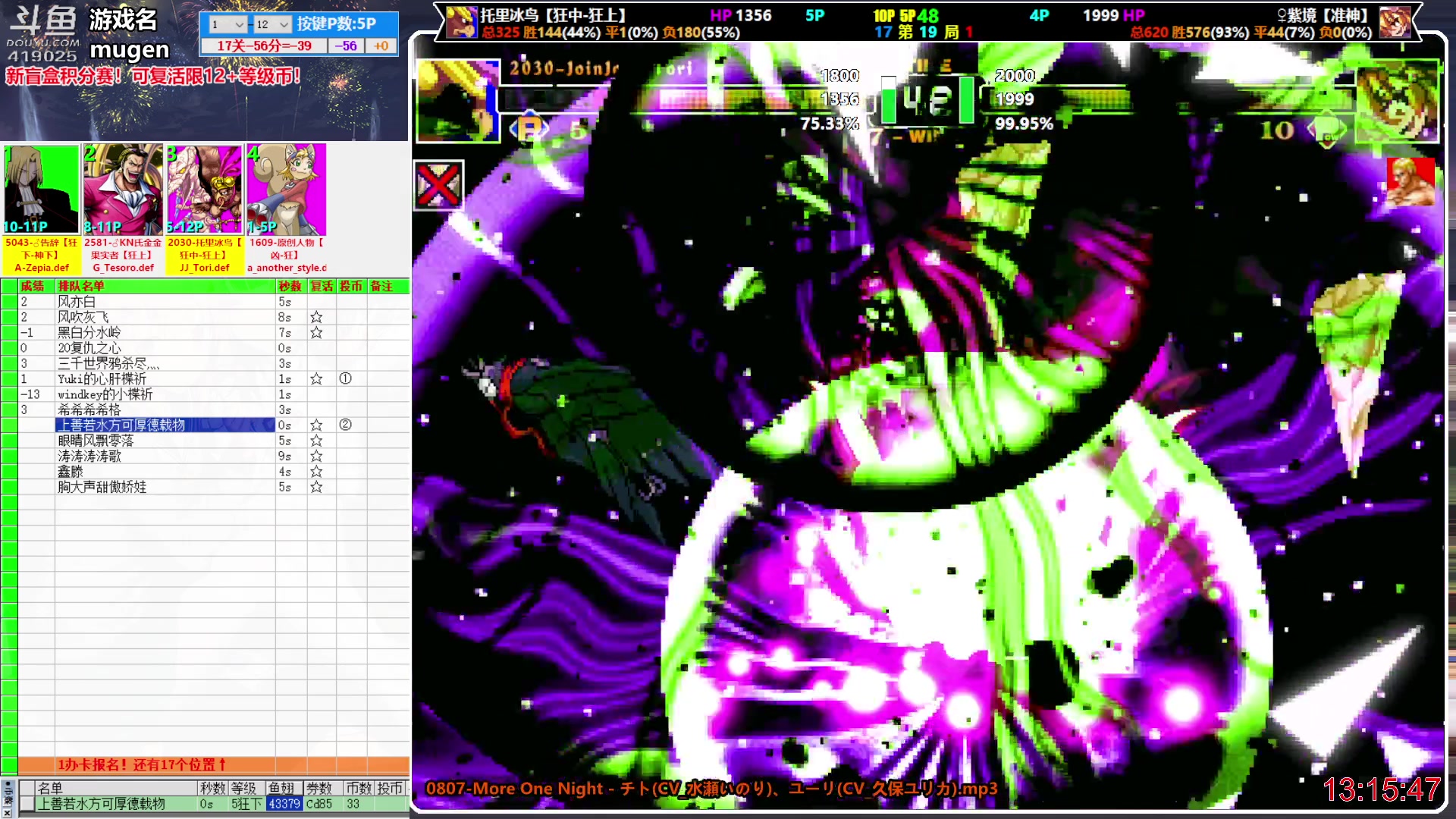Click the -56 button

pyautogui.click(x=346, y=45)
